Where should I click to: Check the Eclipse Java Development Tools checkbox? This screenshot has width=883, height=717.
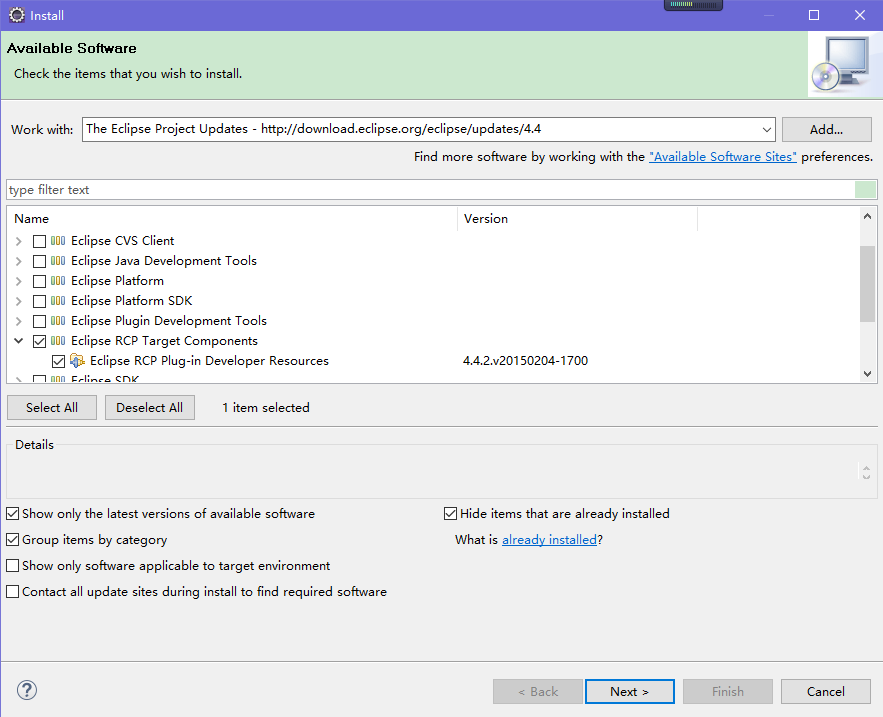[x=39, y=261]
